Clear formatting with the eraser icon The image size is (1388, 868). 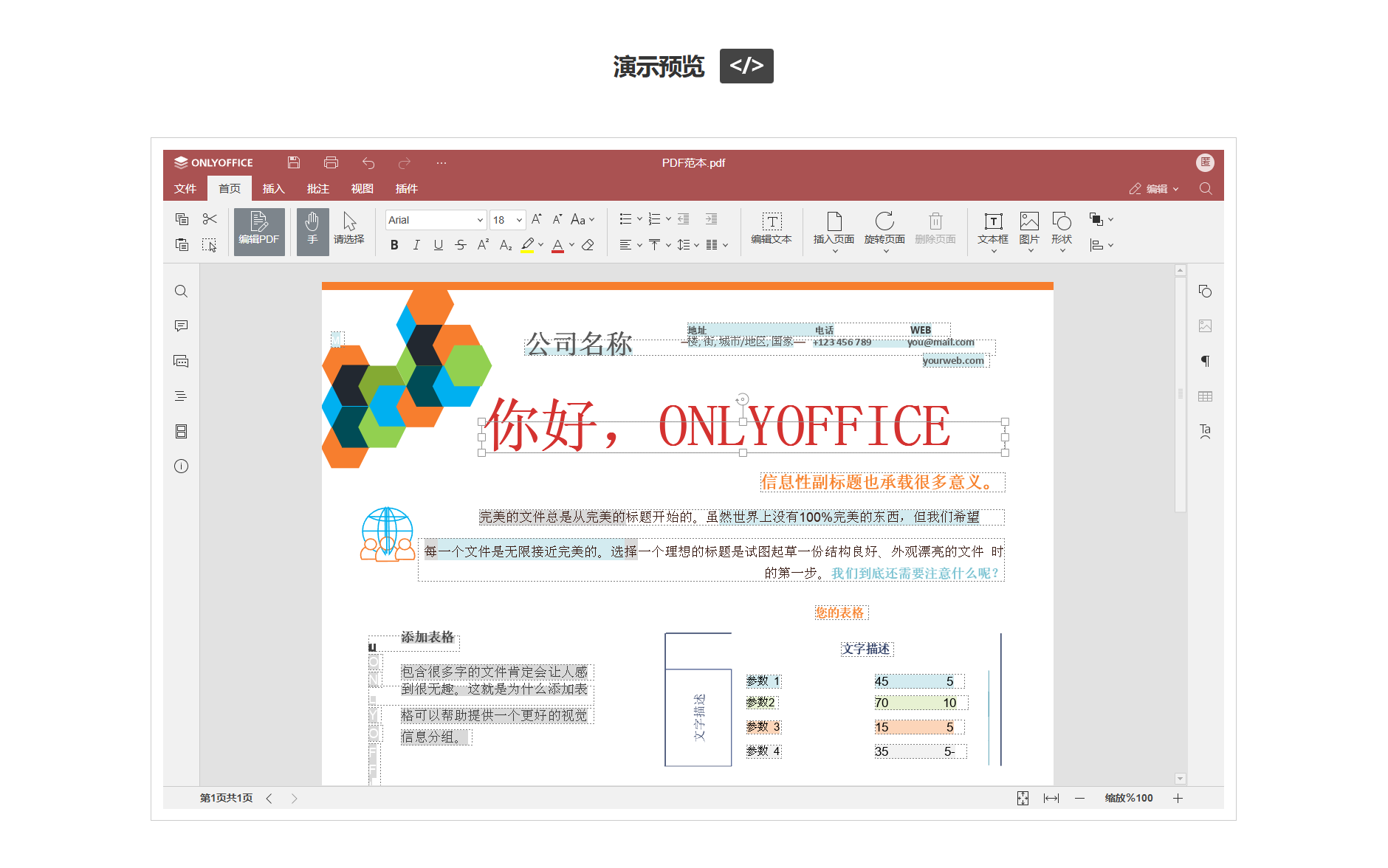pyautogui.click(x=588, y=245)
